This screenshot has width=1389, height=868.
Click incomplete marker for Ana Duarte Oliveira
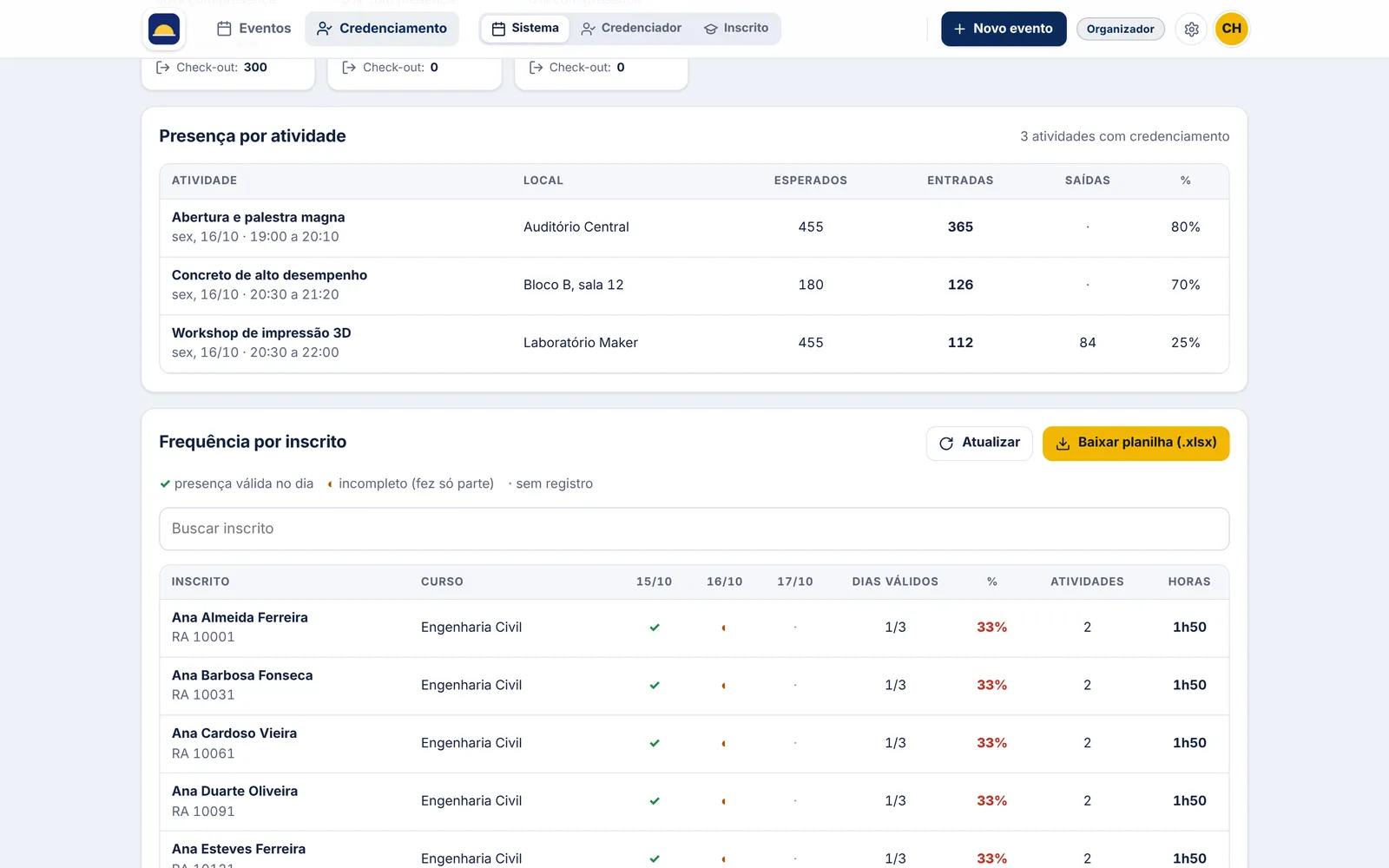click(x=724, y=801)
